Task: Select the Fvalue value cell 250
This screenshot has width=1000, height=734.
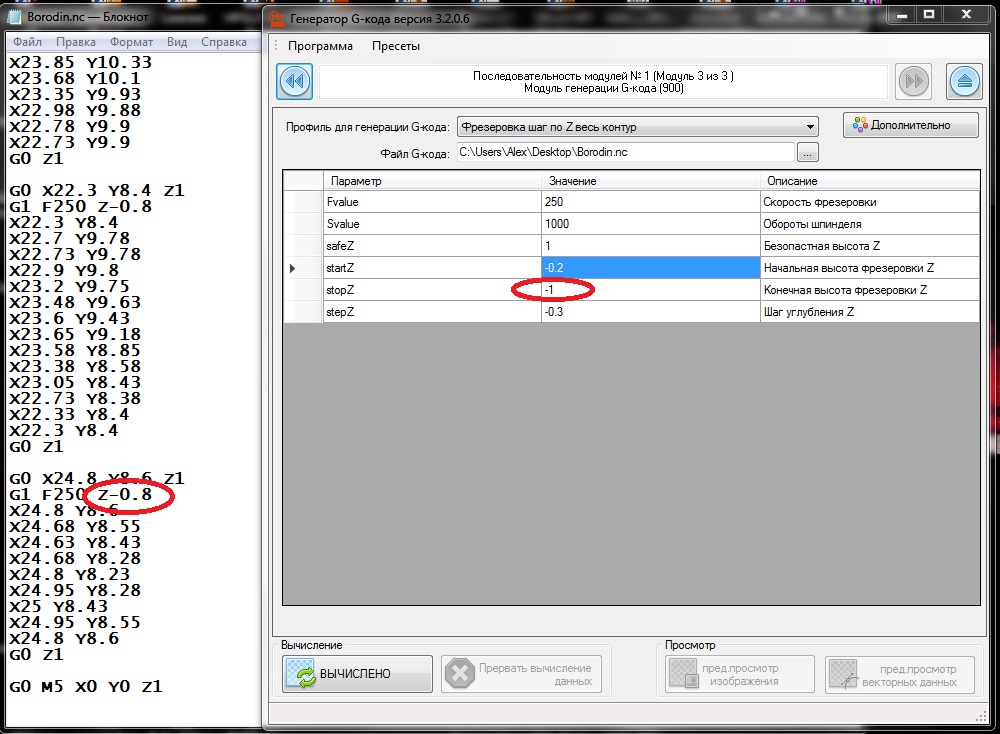Action: click(x=651, y=202)
